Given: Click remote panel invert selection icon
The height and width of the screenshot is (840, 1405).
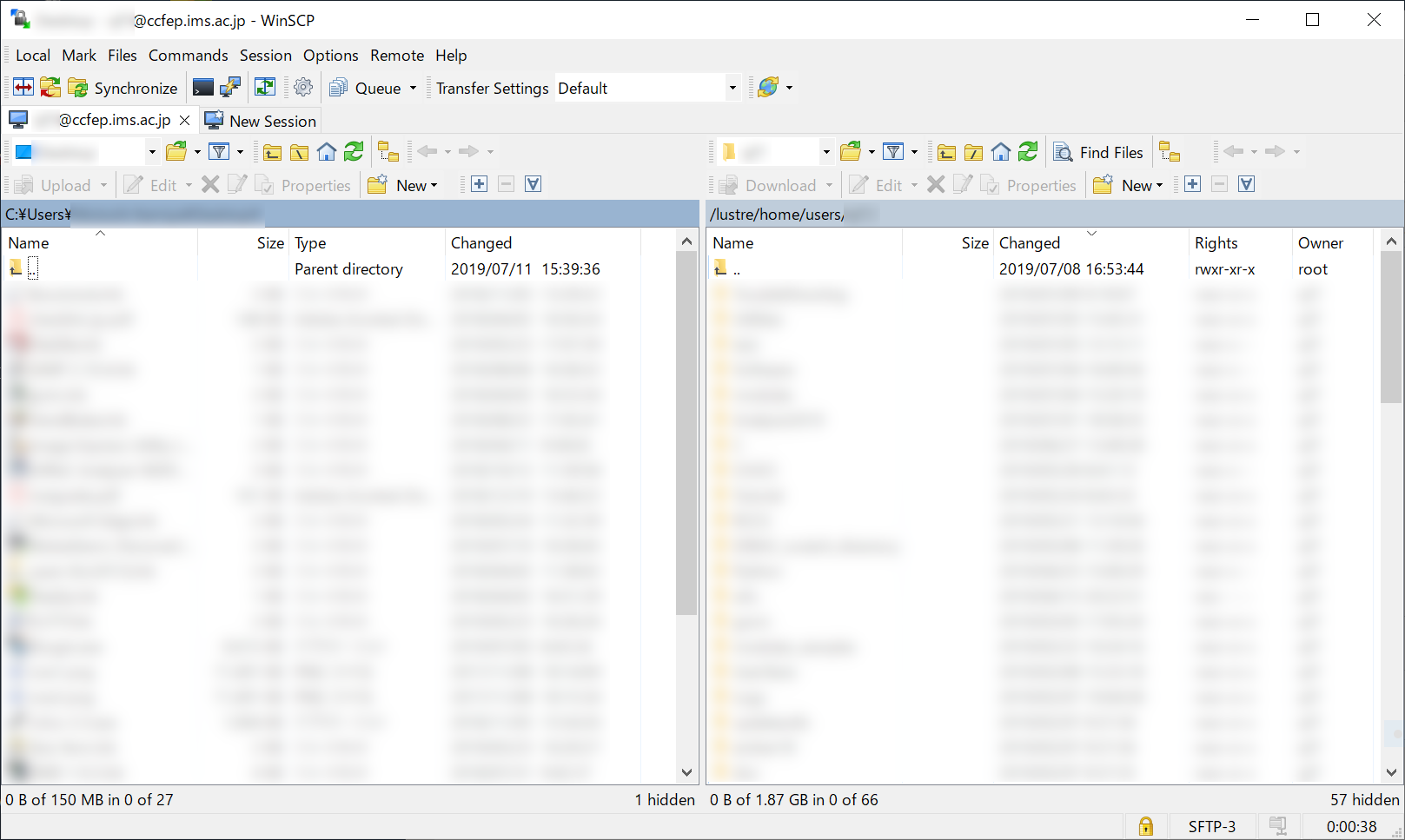Looking at the screenshot, I should 1247,184.
